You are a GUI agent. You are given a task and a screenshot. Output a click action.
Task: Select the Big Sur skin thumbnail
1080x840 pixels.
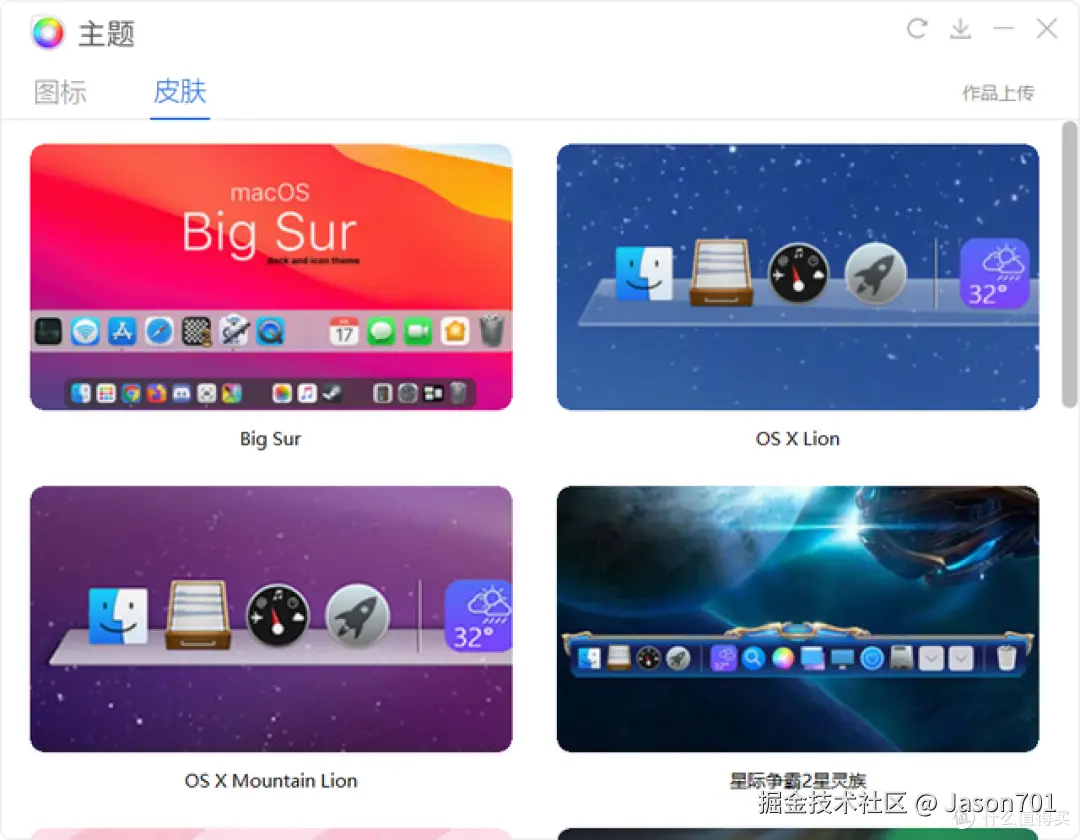point(270,276)
